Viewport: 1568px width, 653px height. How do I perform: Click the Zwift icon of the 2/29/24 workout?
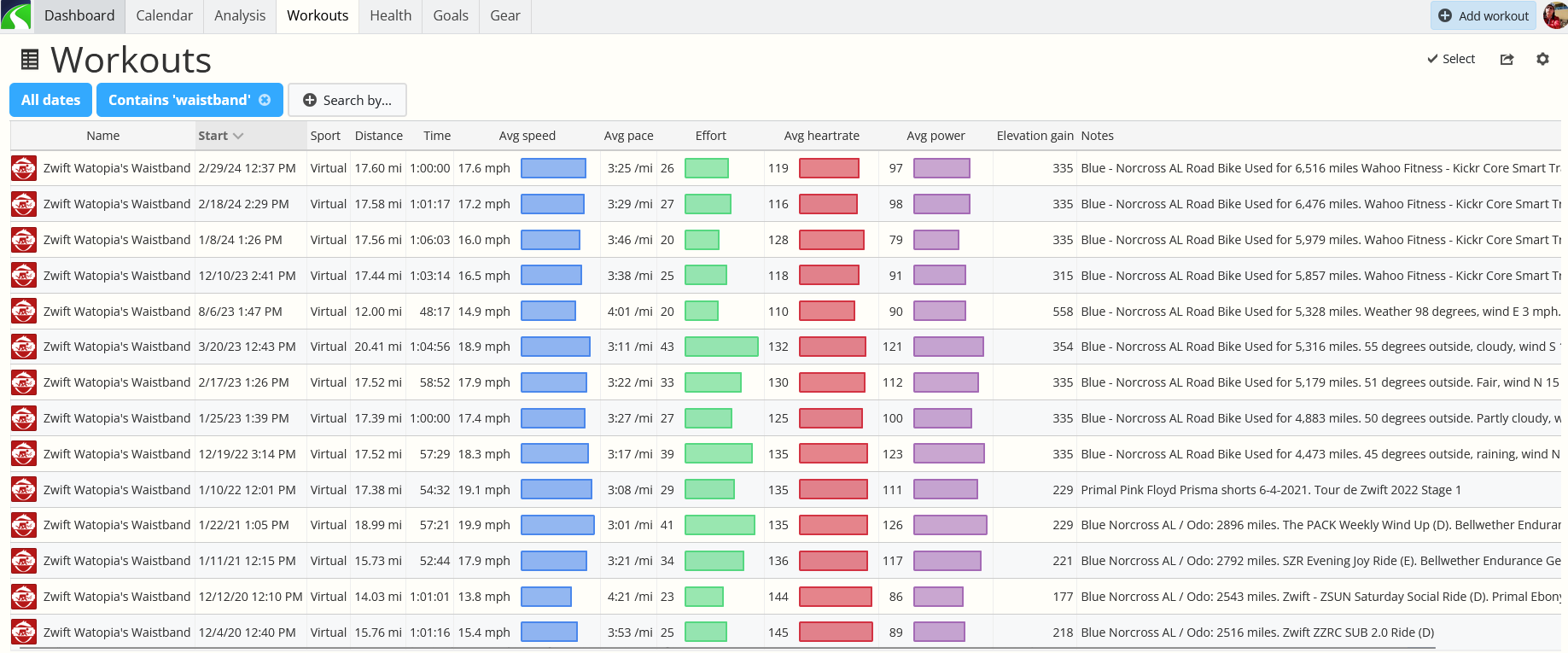click(x=24, y=168)
